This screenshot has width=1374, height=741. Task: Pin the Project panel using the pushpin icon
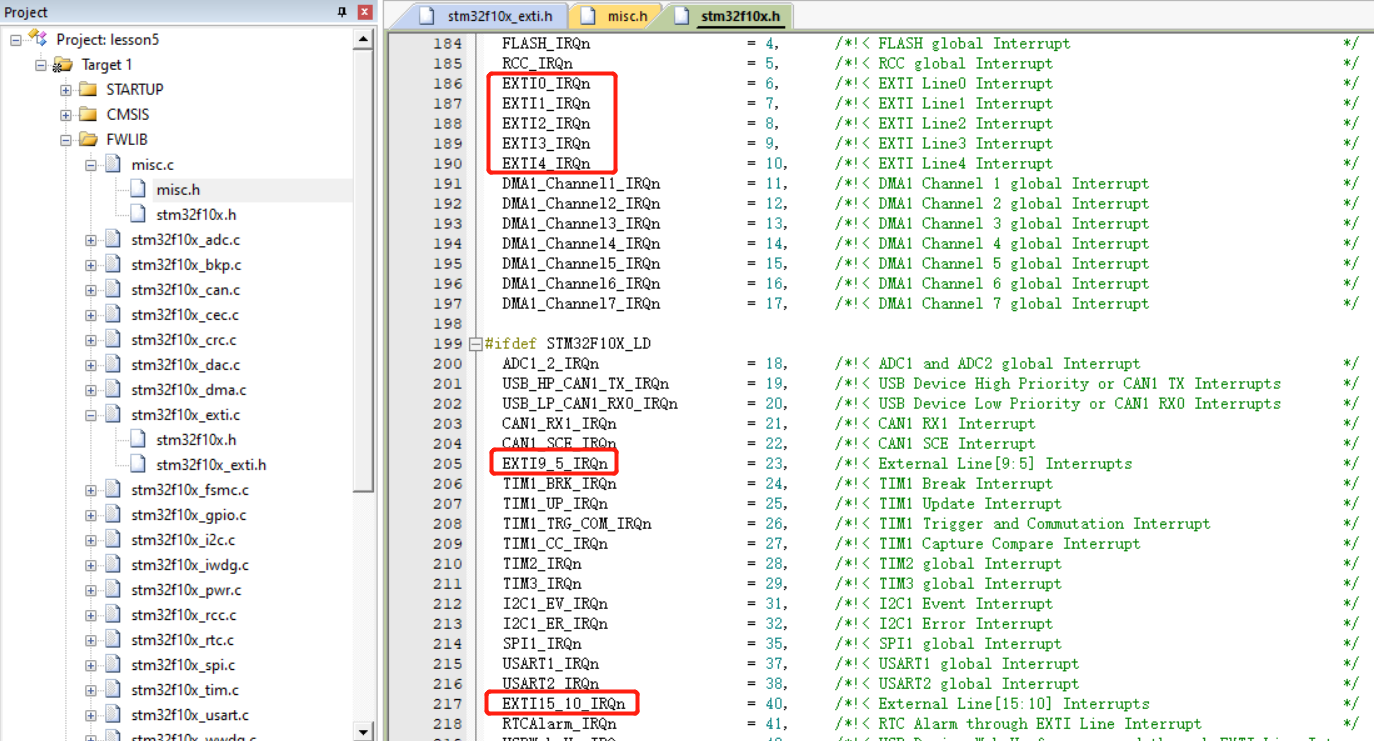coord(342,13)
